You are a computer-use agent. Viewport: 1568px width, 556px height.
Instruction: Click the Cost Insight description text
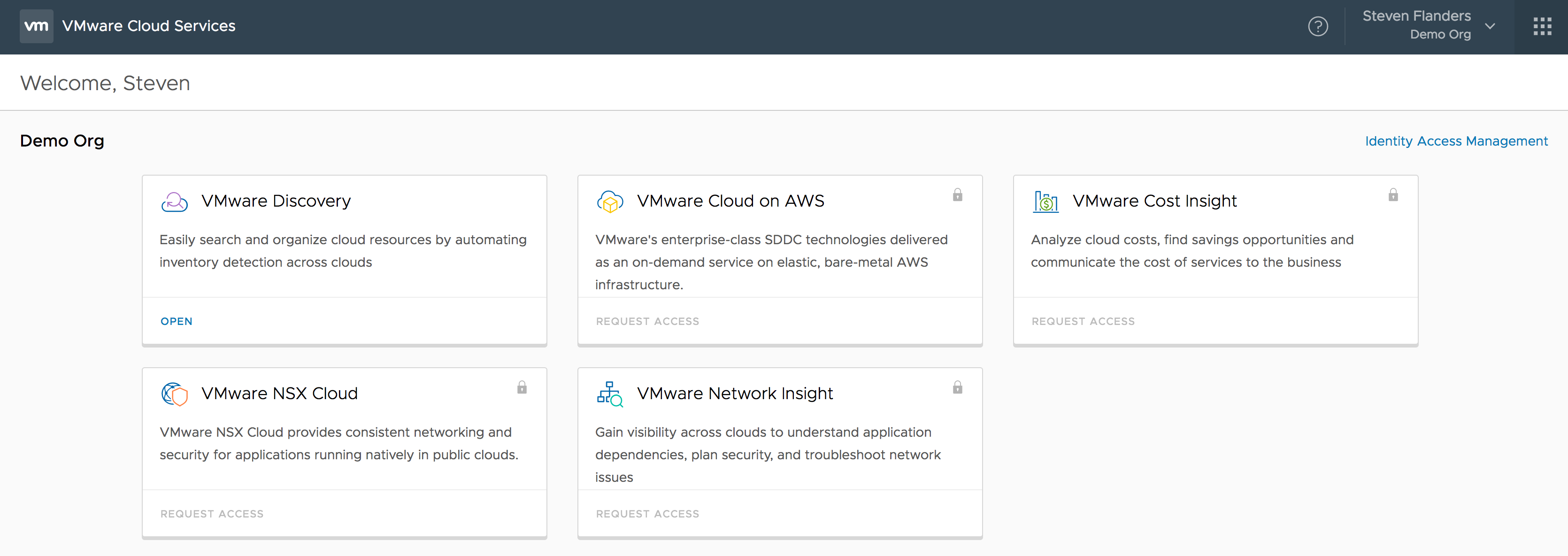[x=1192, y=251]
